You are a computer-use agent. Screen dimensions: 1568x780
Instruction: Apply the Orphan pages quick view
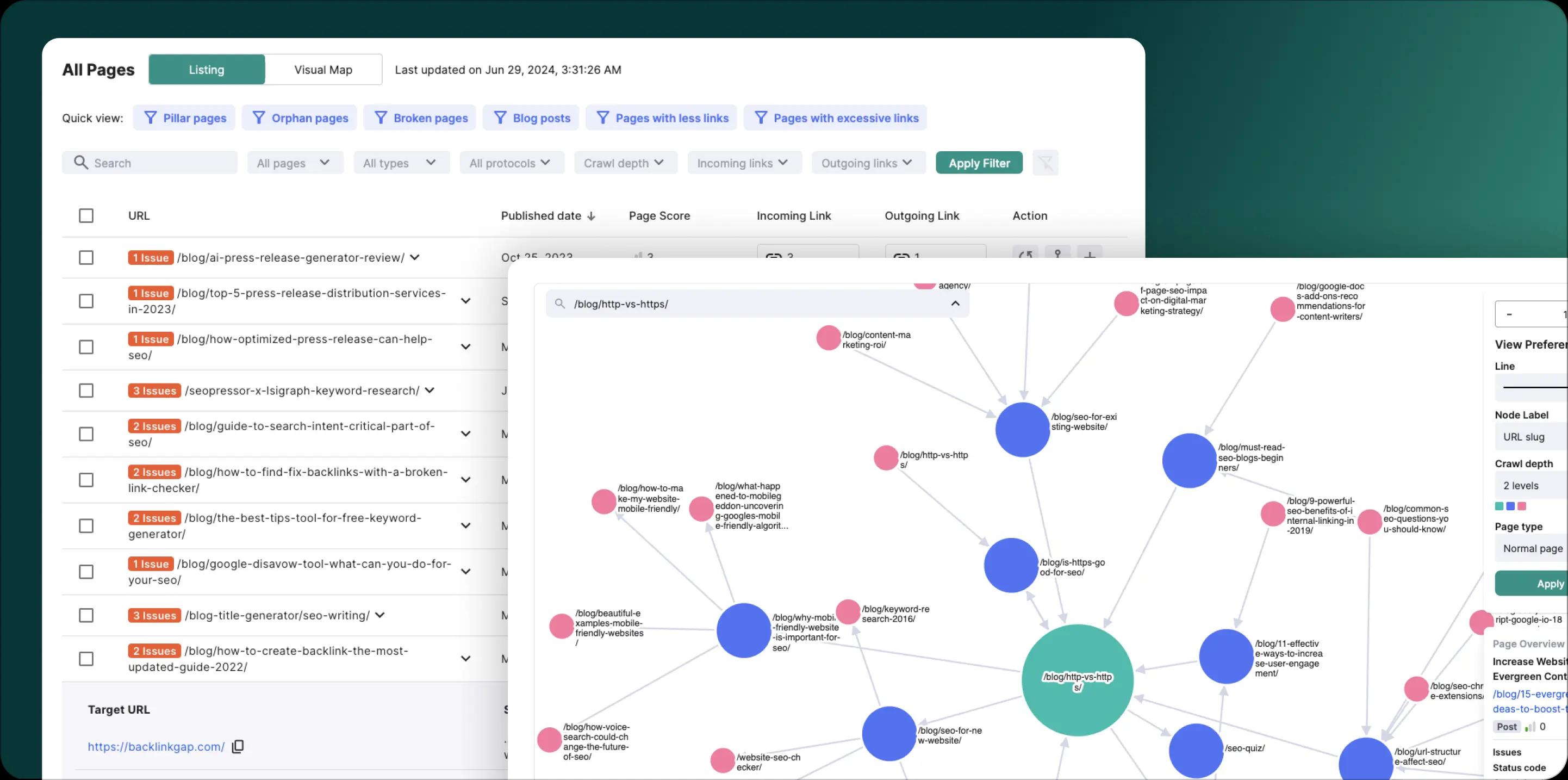[300, 117]
